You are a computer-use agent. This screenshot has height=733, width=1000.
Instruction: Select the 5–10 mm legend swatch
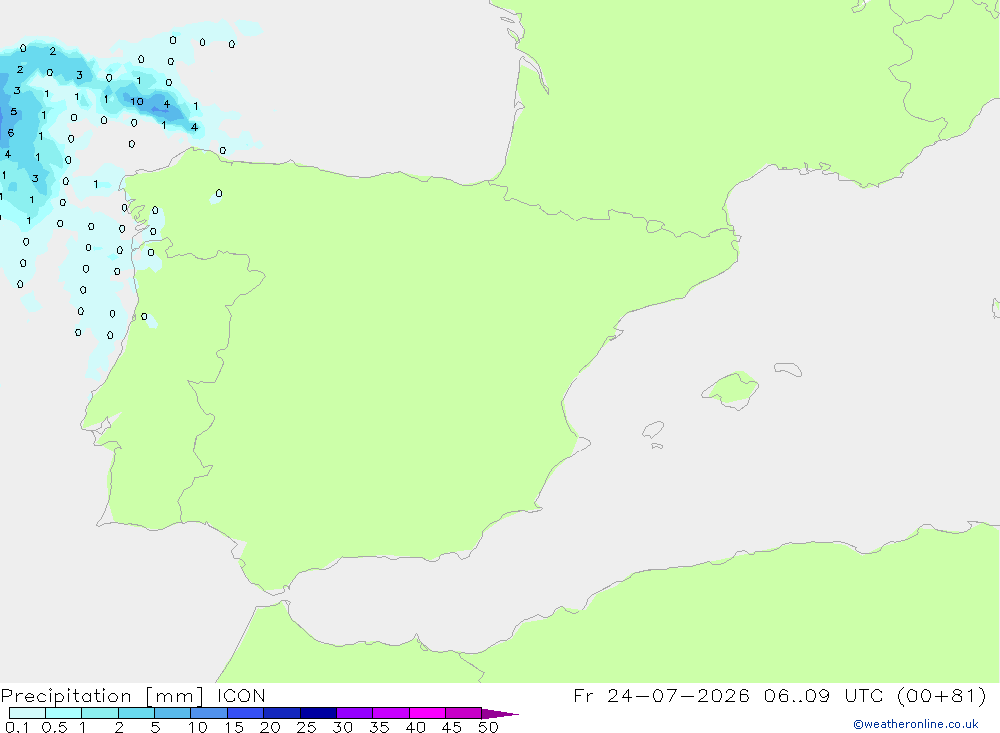pyautogui.click(x=173, y=713)
